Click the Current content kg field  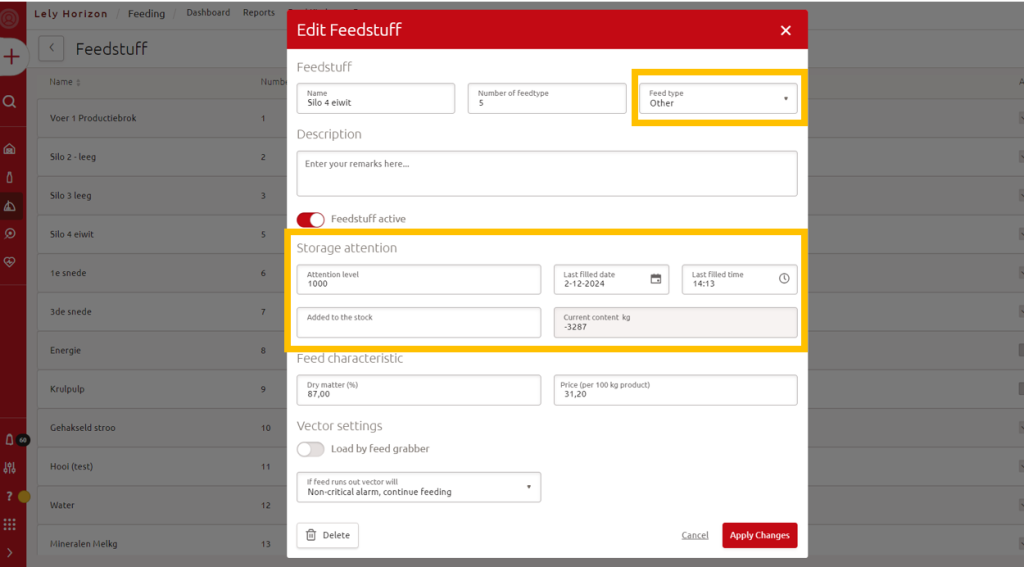coord(675,322)
